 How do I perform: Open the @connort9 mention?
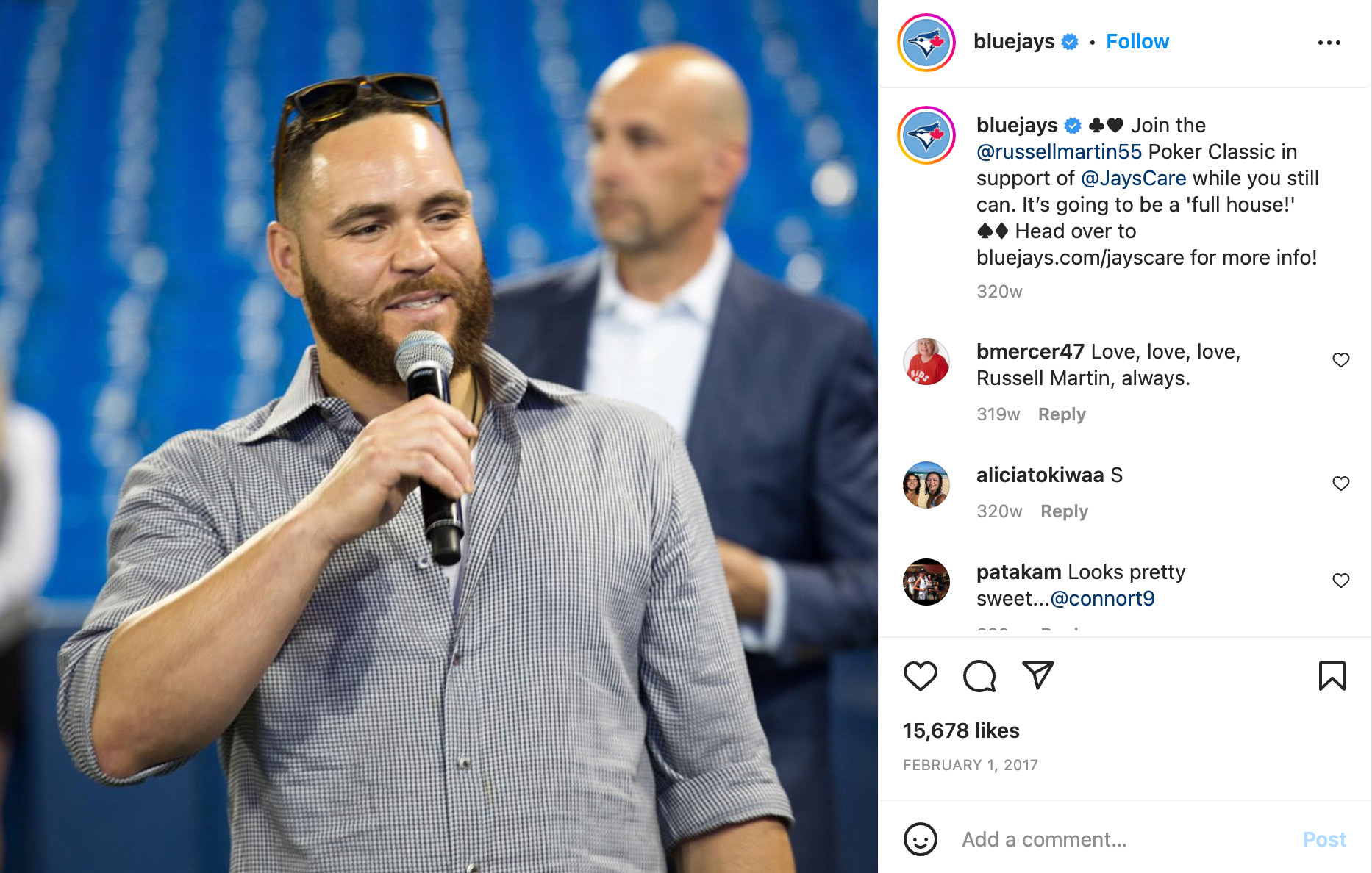click(x=1102, y=598)
